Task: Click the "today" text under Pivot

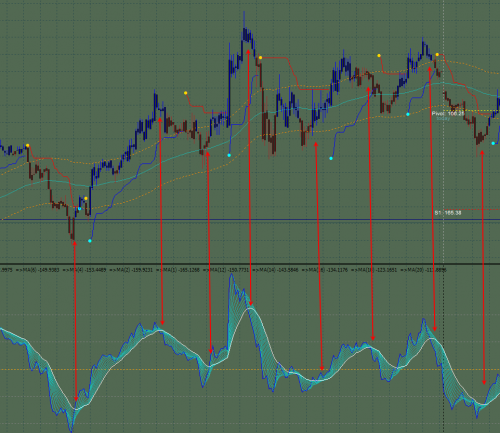Action: coord(443,118)
